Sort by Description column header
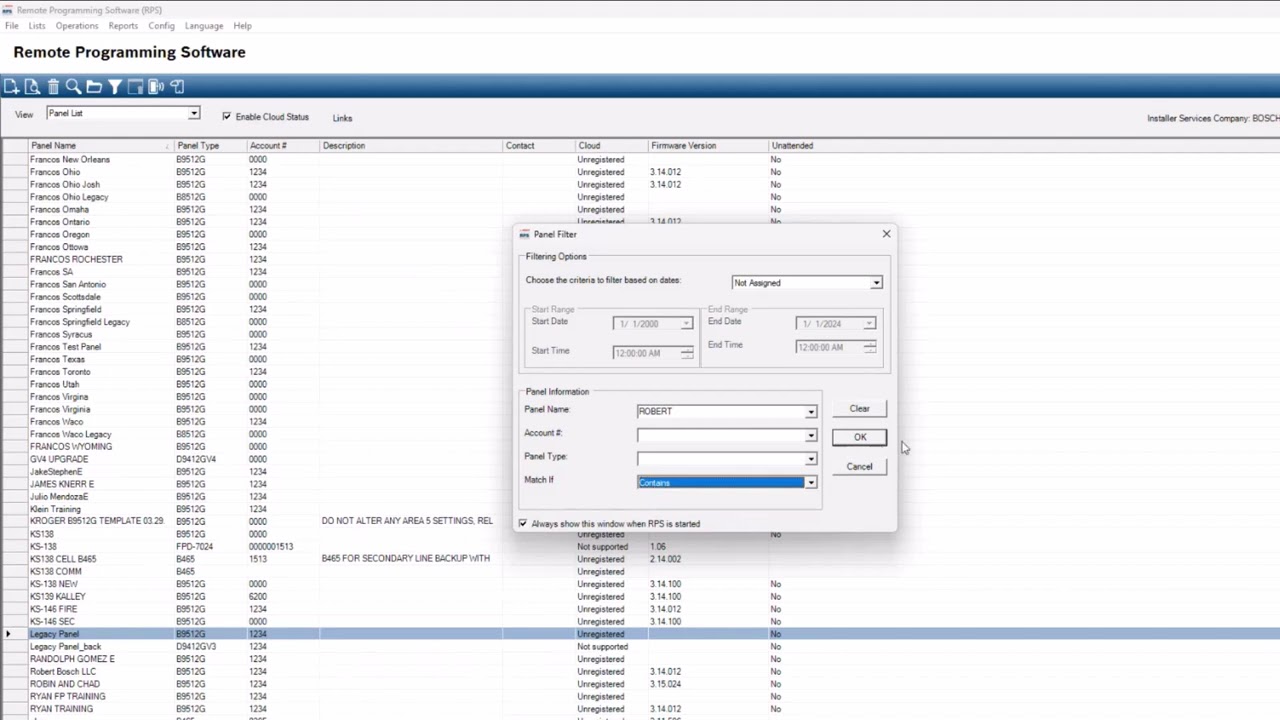 coord(410,146)
